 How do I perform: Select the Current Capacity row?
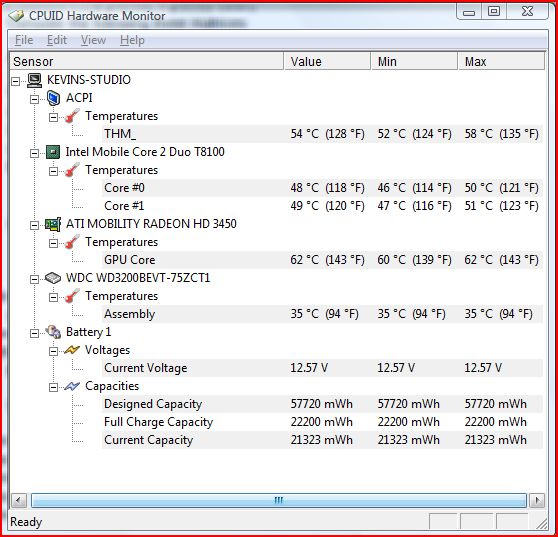coord(322,440)
